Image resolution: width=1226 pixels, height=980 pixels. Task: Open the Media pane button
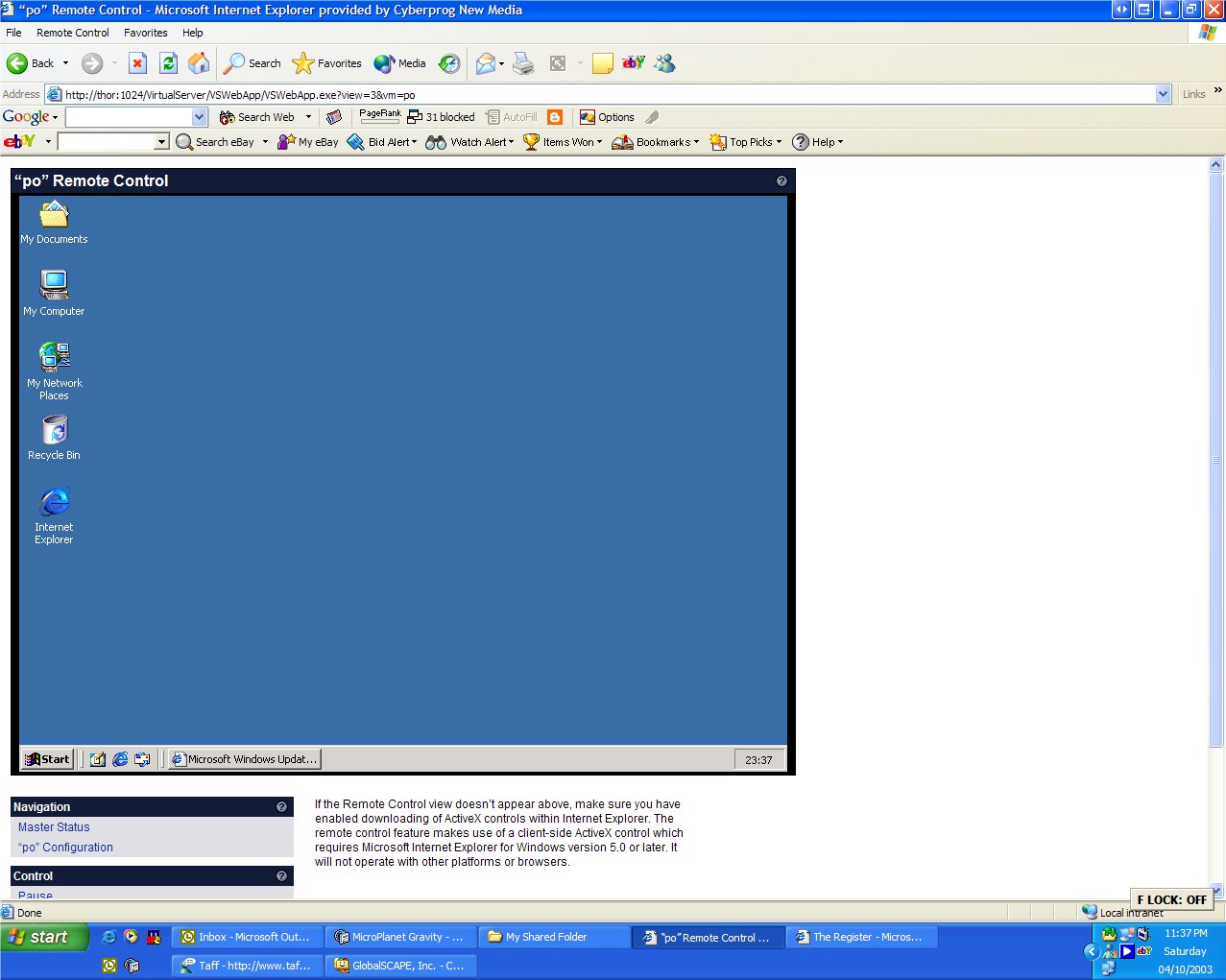pyautogui.click(x=400, y=63)
